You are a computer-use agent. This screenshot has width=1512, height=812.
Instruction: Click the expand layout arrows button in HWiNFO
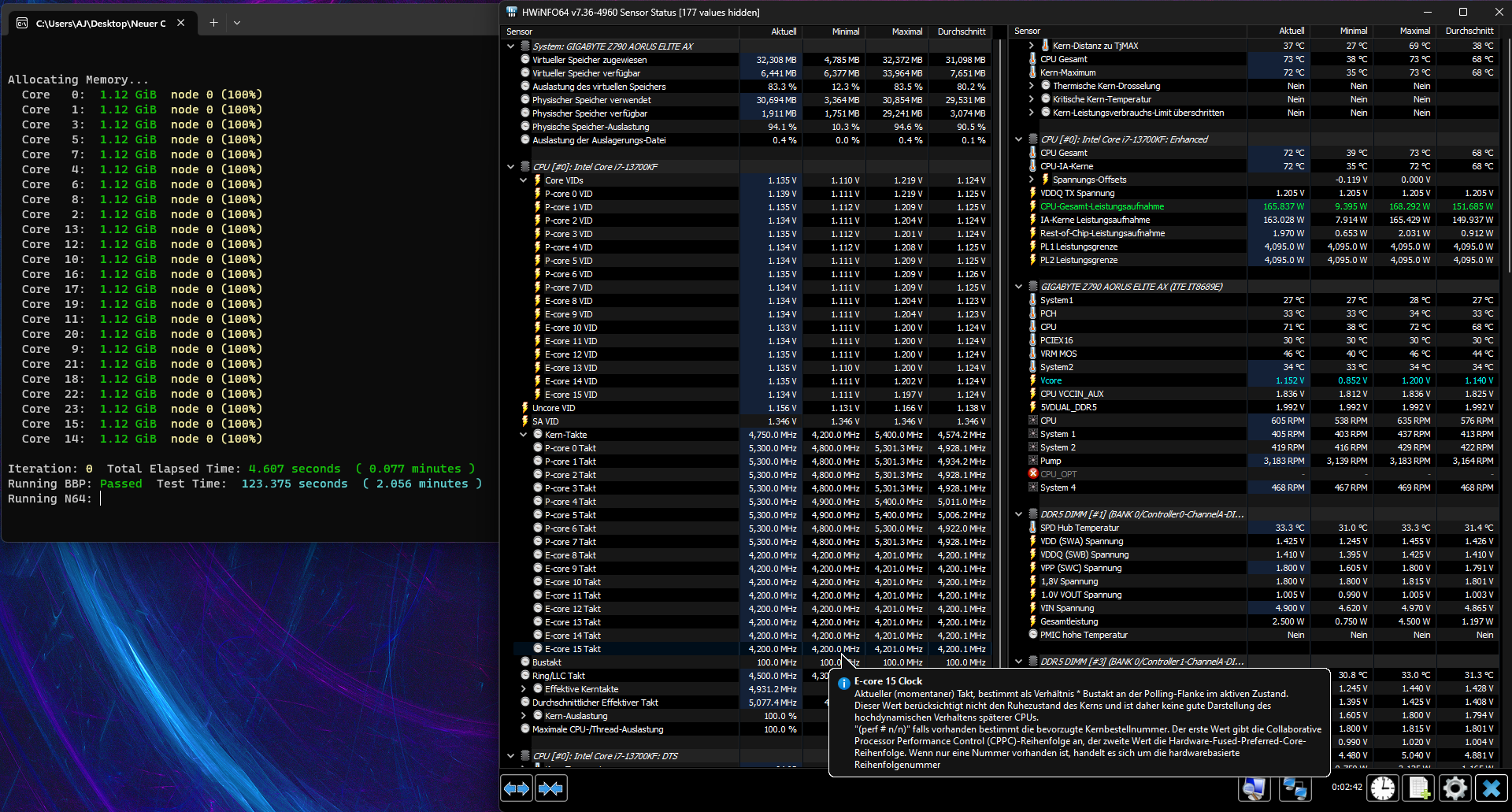517,788
